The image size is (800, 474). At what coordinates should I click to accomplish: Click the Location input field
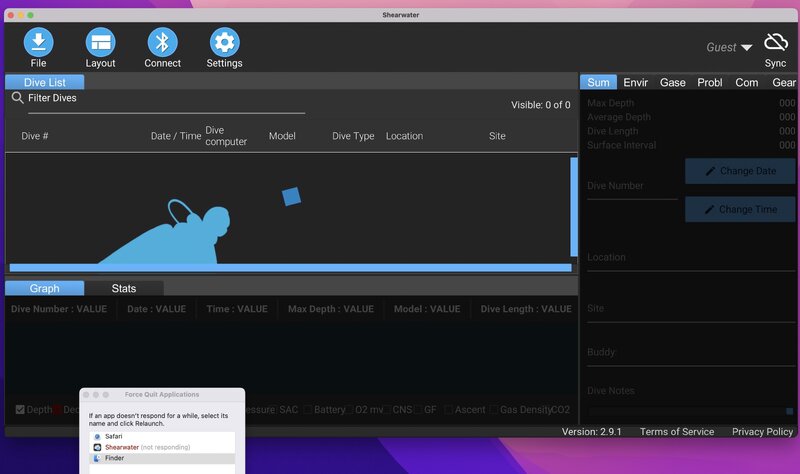coord(691,260)
